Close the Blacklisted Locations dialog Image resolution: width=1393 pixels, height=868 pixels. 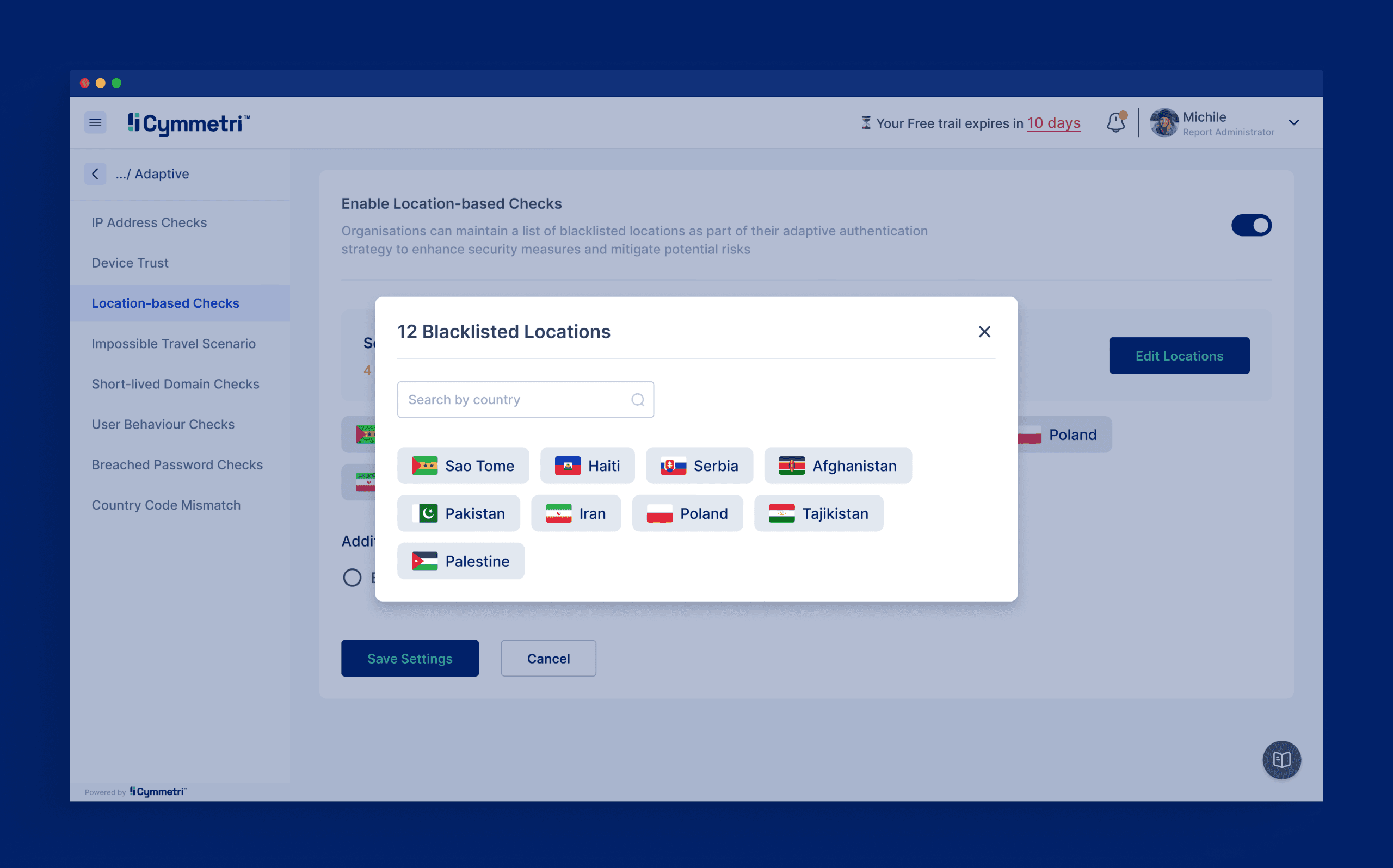pyautogui.click(x=984, y=332)
